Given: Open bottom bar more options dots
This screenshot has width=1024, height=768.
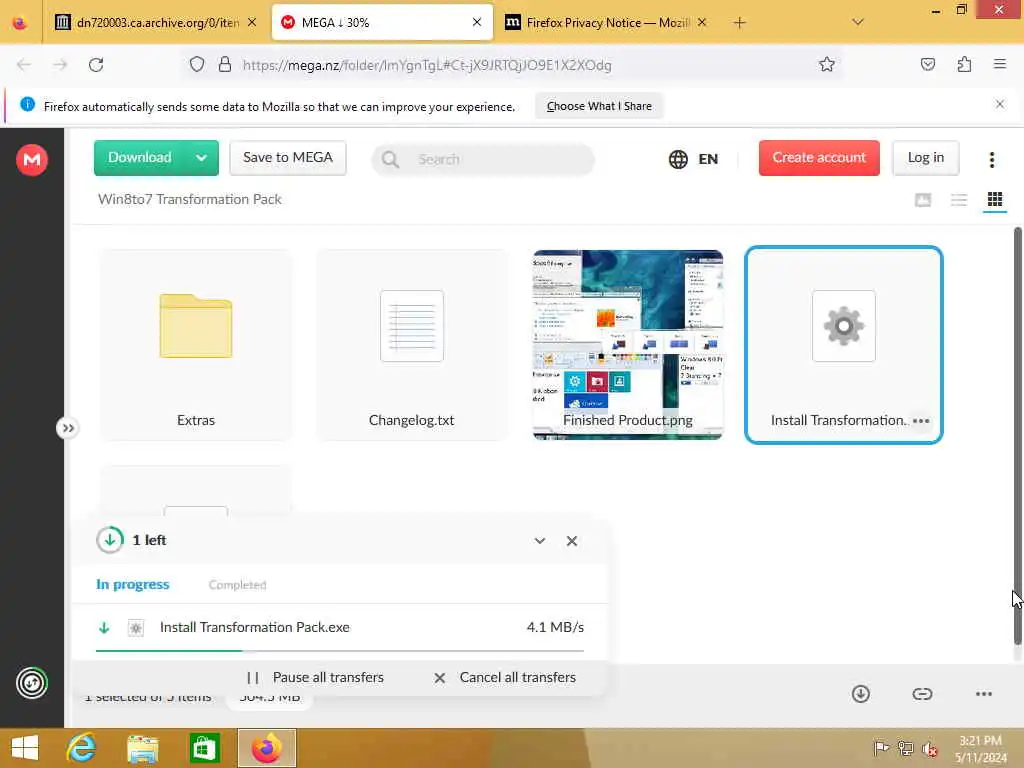Looking at the screenshot, I should (984, 694).
